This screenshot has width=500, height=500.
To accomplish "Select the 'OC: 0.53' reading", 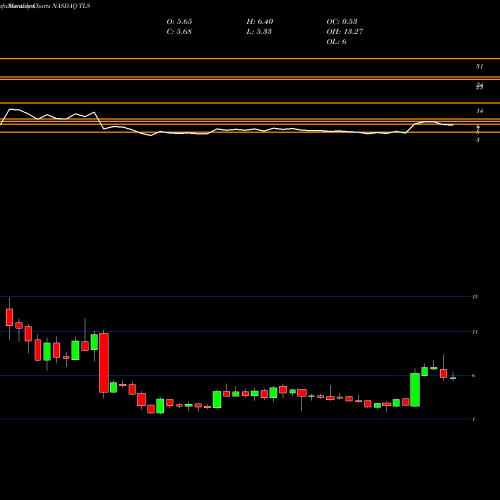I will 342,22.
